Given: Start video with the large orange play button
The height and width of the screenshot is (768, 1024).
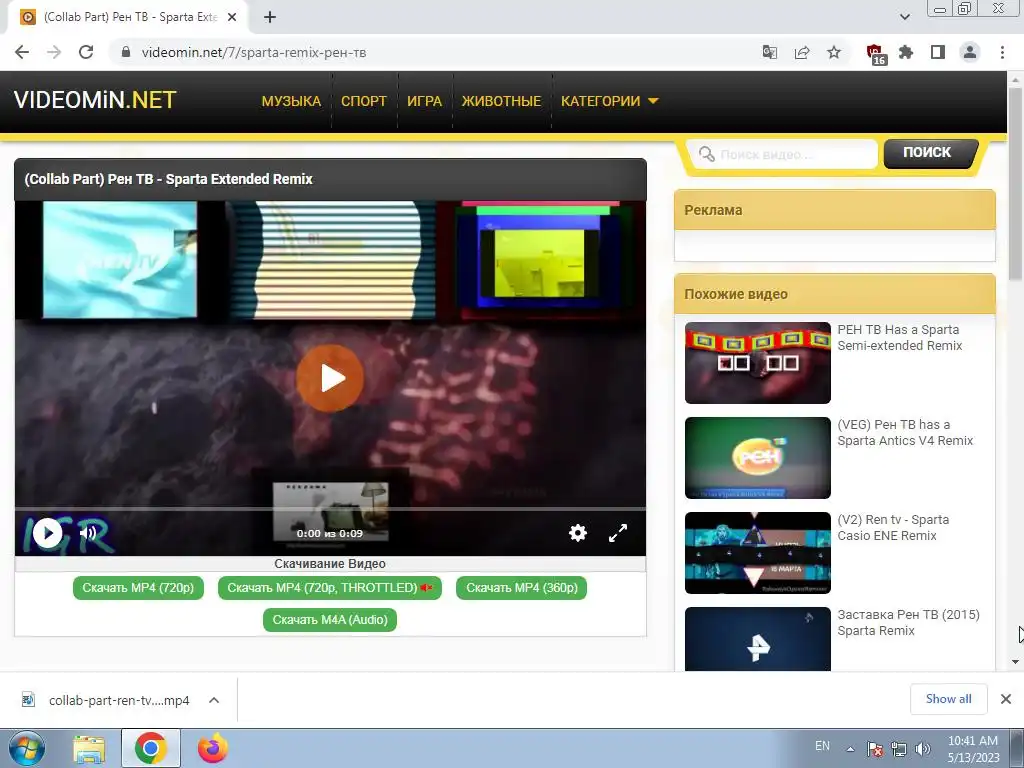Looking at the screenshot, I should tap(330, 378).
